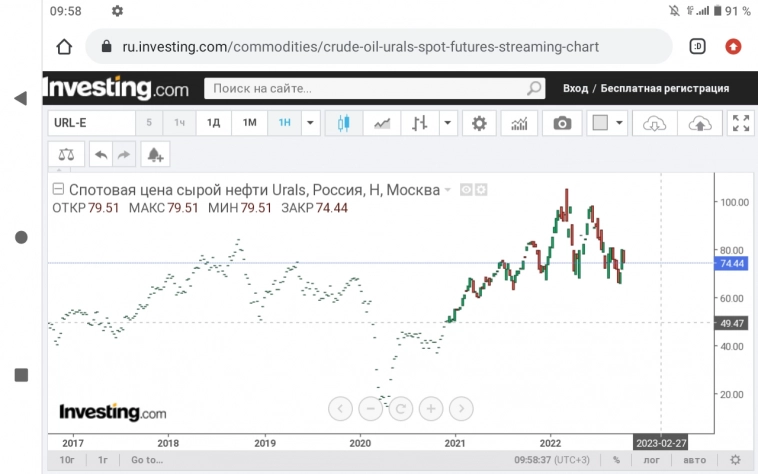Undo the last chart action
Image resolution: width=758 pixels, height=474 pixels.
coord(101,155)
